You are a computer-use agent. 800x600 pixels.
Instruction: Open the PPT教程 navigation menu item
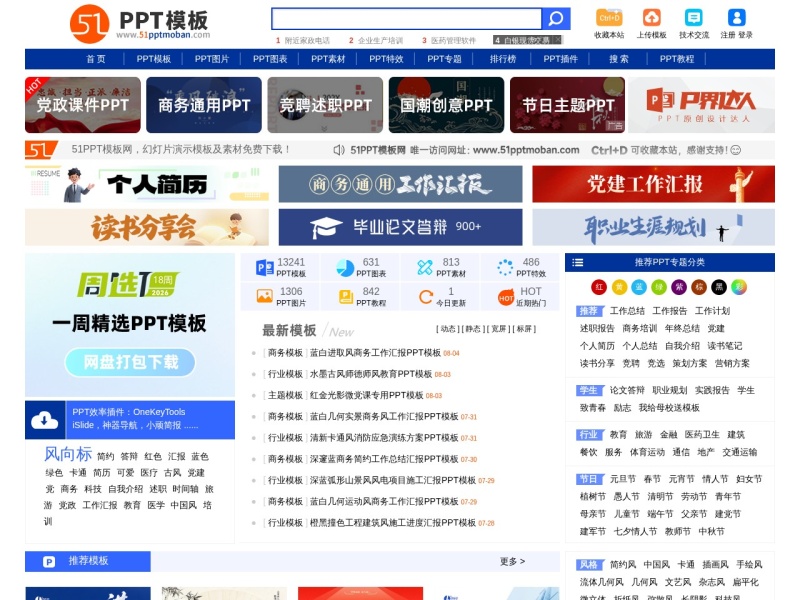(677, 59)
